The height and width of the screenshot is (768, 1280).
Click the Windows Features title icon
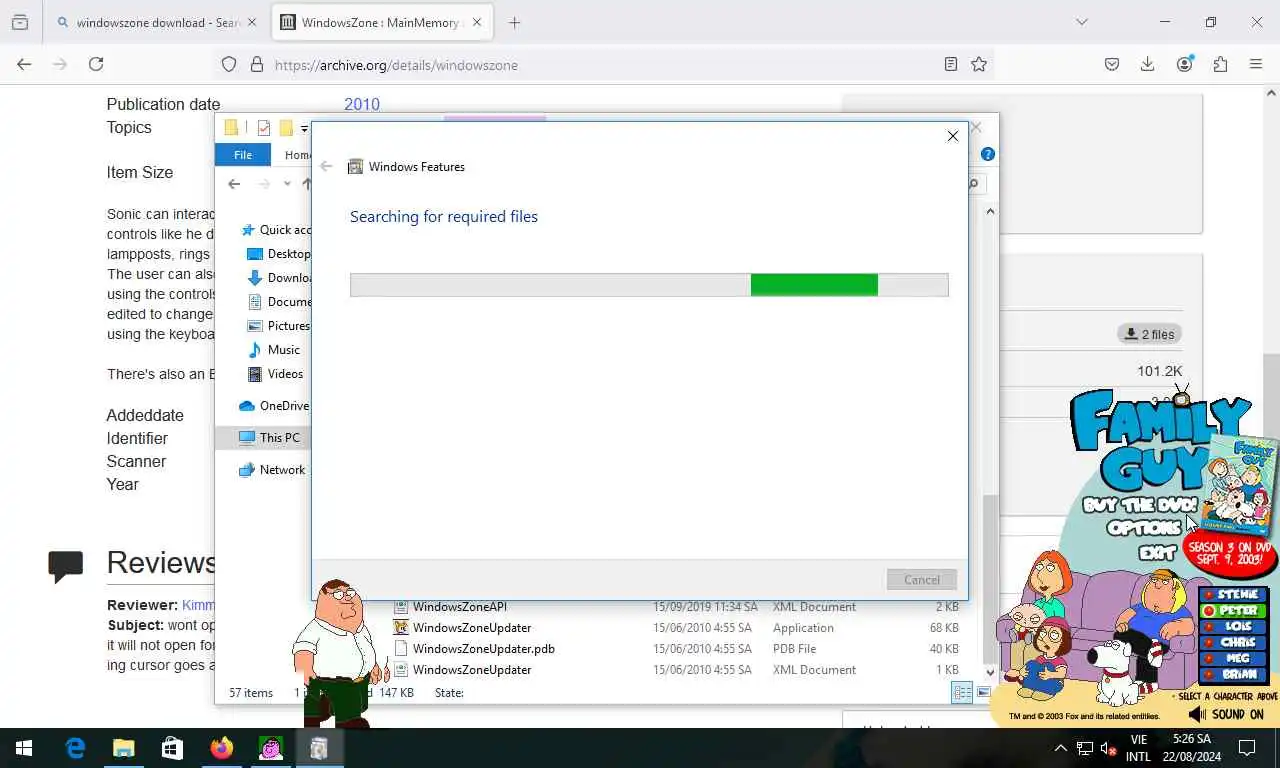(x=355, y=167)
